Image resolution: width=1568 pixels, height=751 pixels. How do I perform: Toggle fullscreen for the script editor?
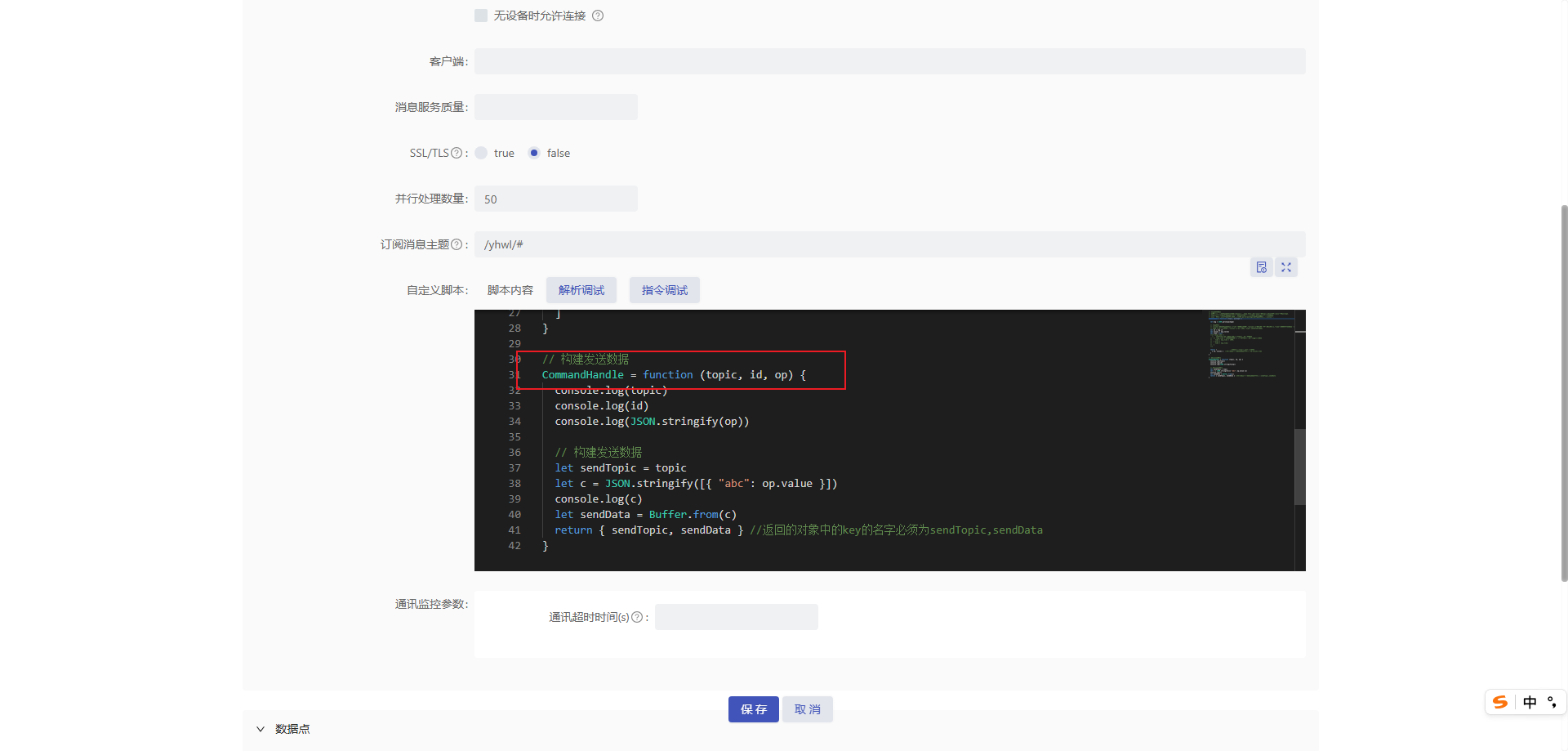[x=1286, y=267]
